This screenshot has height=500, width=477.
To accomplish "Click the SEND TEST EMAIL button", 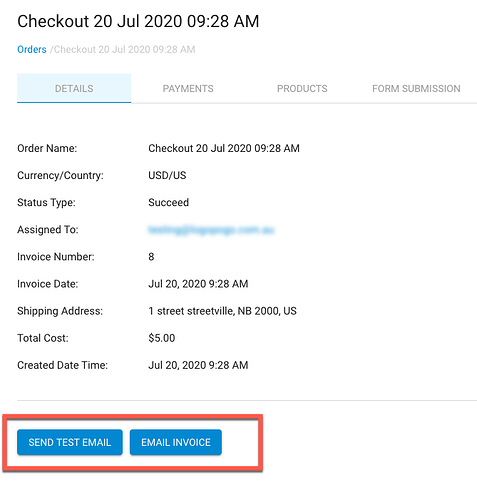I will point(70,442).
